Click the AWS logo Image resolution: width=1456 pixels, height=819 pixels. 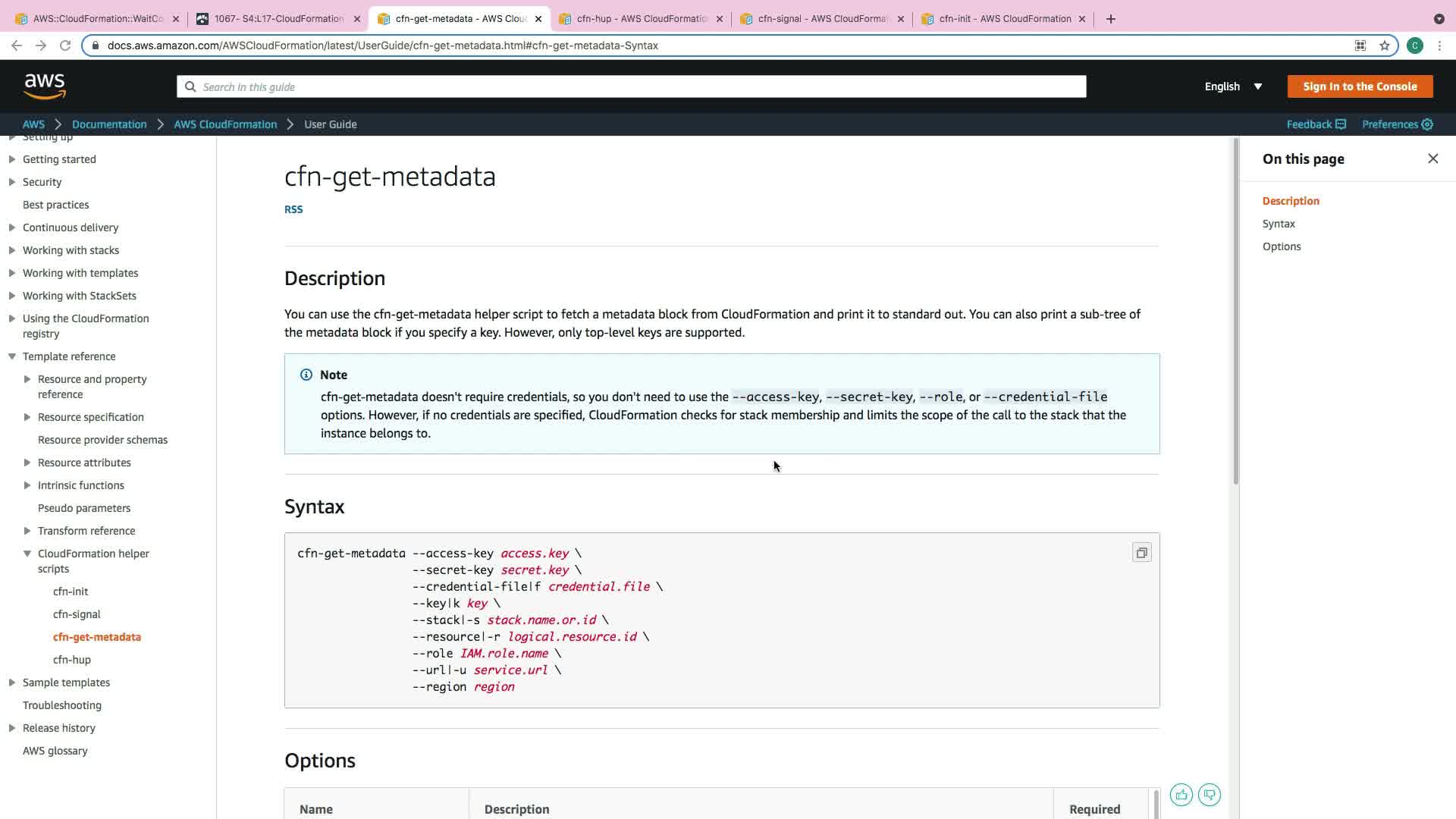point(45,86)
